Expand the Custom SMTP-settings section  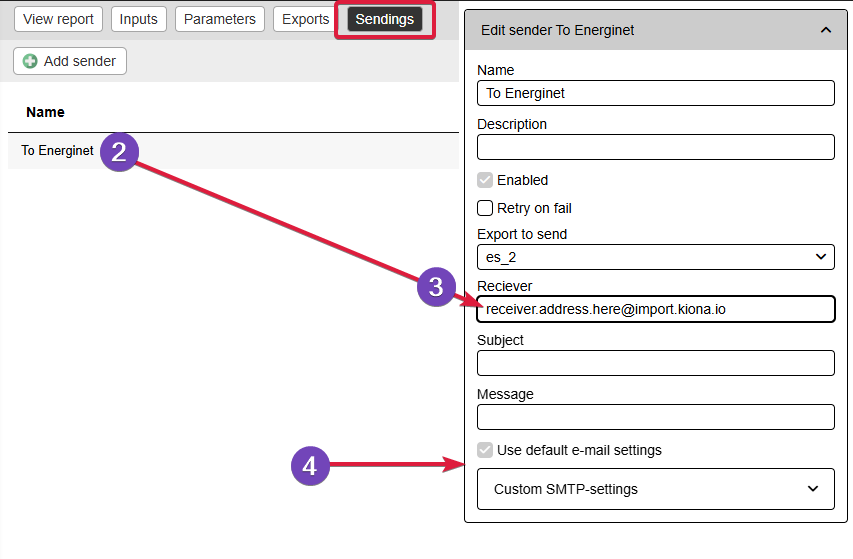(x=656, y=489)
